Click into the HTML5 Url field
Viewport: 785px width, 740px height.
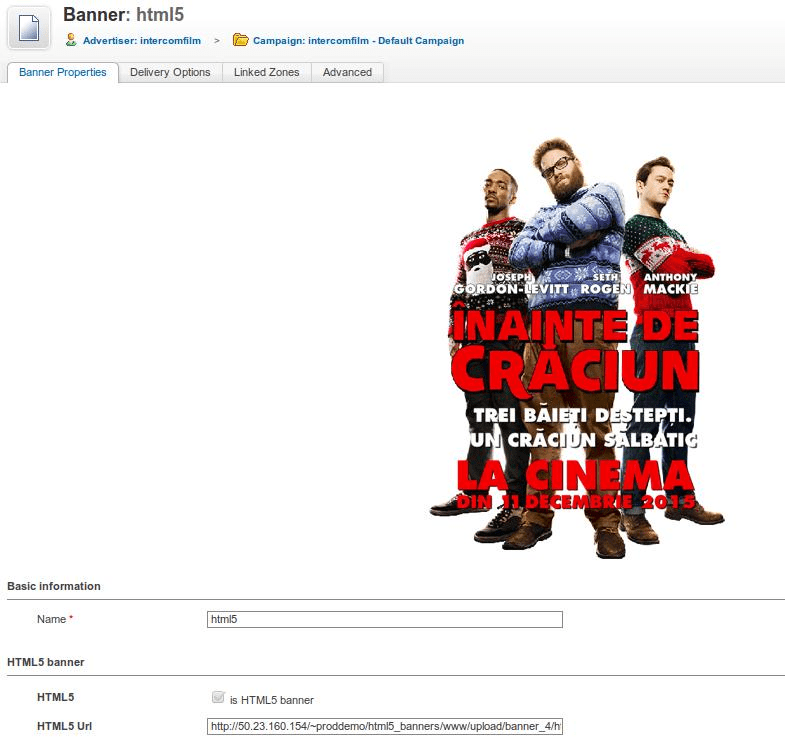click(x=384, y=727)
